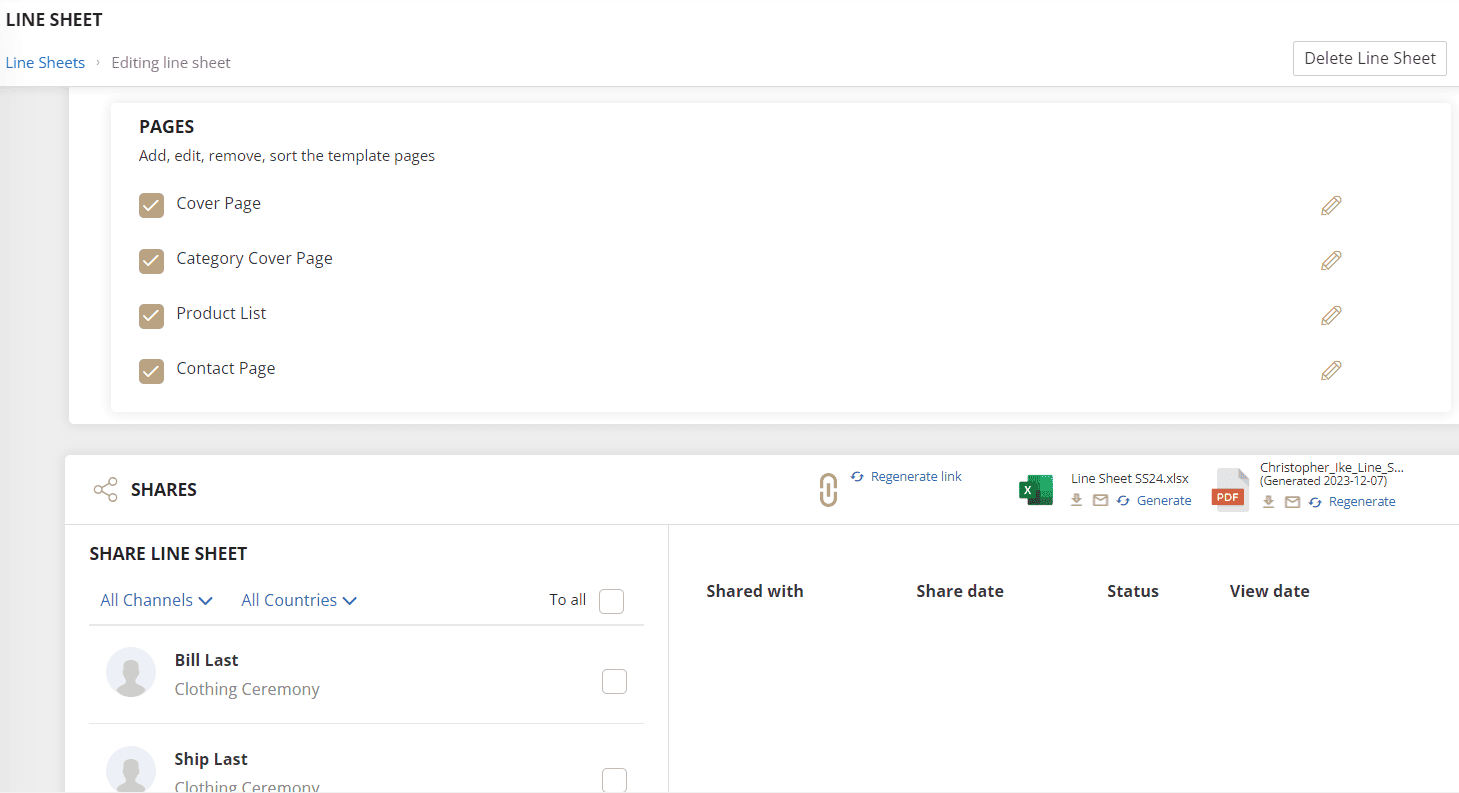Click the Cover Page label
Image resolution: width=1459 pixels, height=793 pixels.
pos(218,203)
